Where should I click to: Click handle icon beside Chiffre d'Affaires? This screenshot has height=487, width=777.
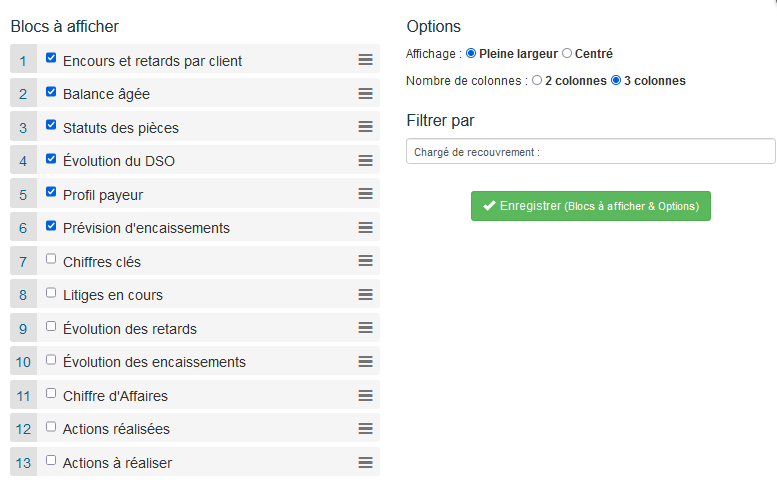[x=366, y=395]
